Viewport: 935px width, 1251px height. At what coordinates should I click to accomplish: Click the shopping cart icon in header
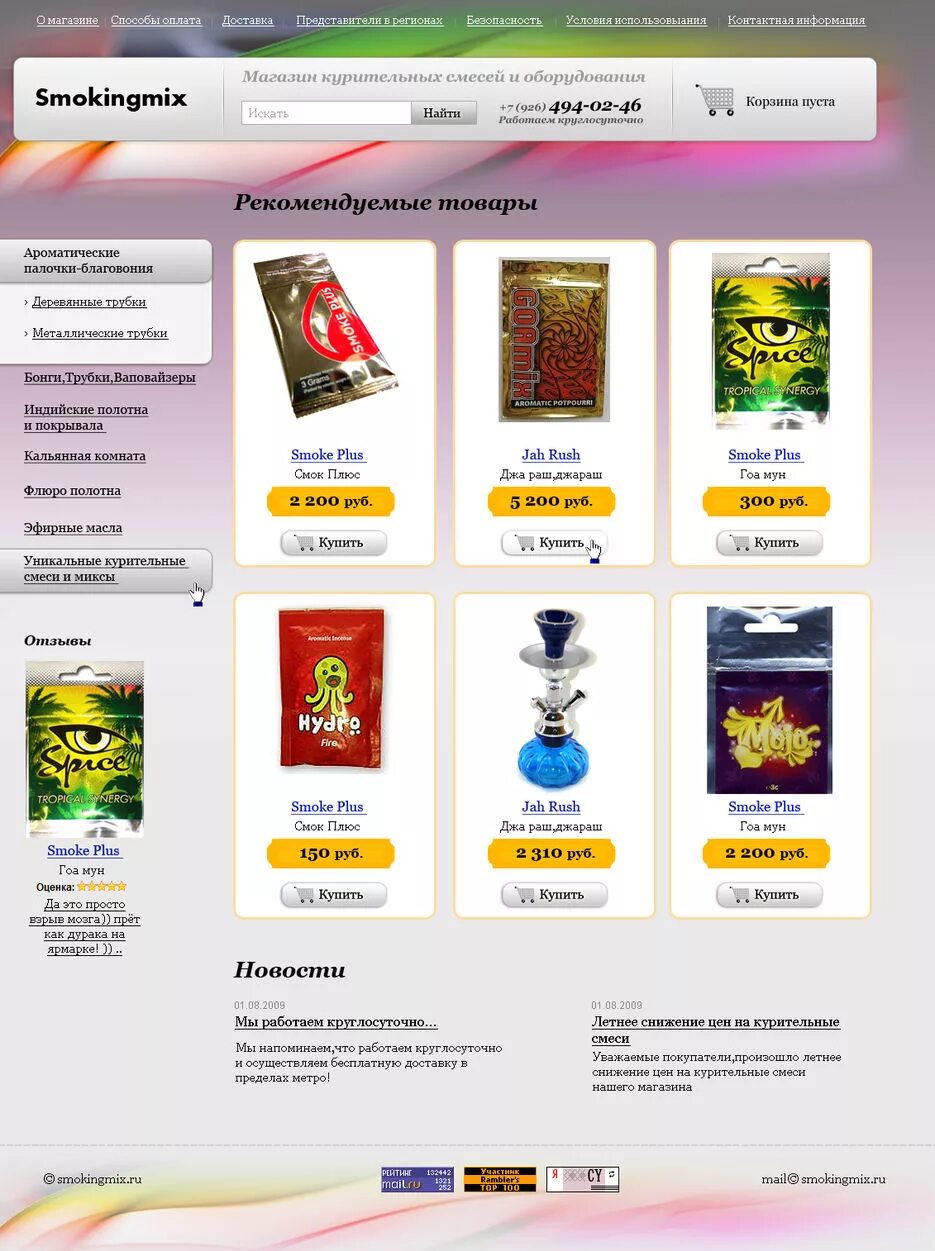click(x=715, y=100)
